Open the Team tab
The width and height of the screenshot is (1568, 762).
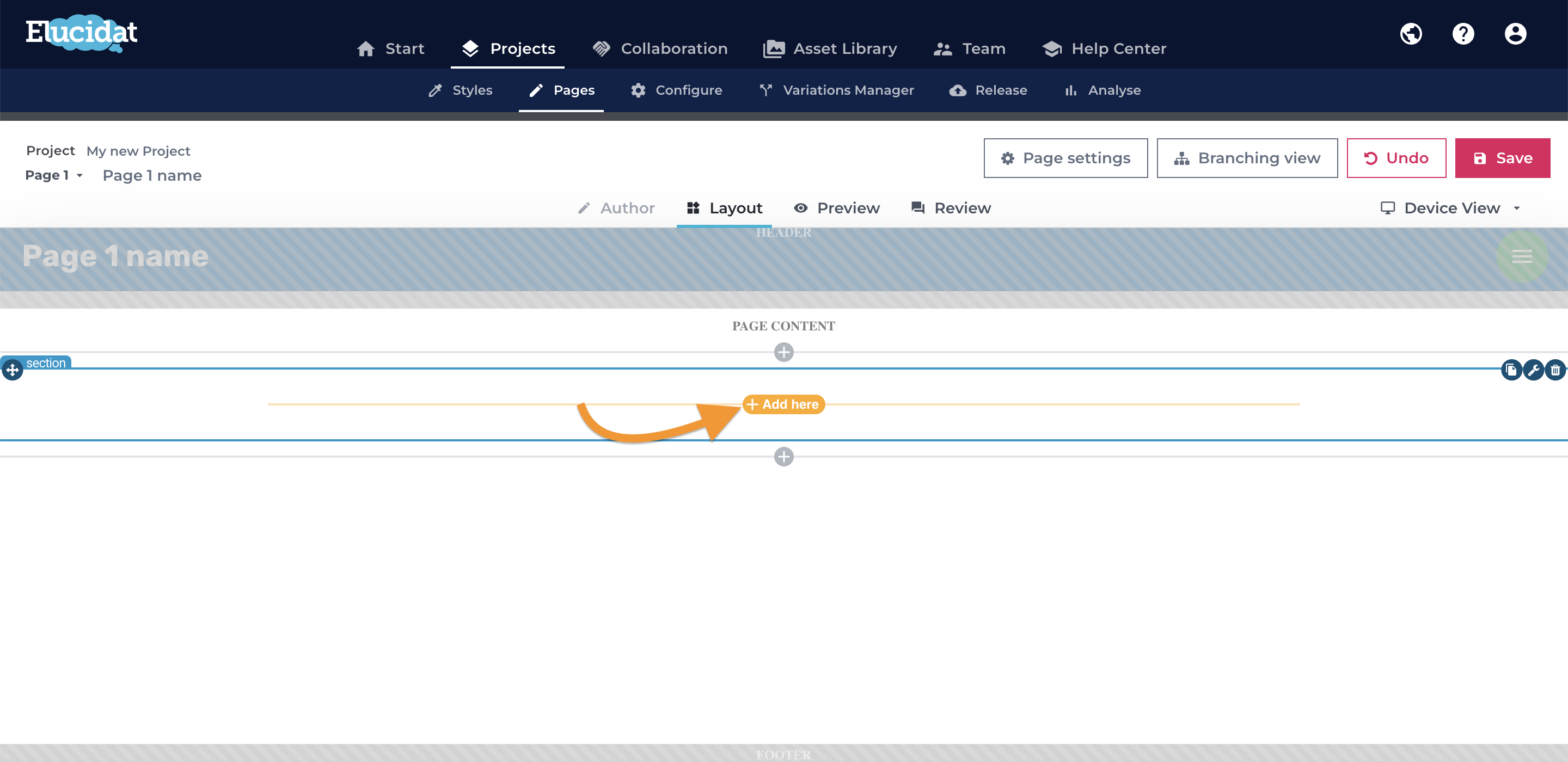(x=970, y=48)
